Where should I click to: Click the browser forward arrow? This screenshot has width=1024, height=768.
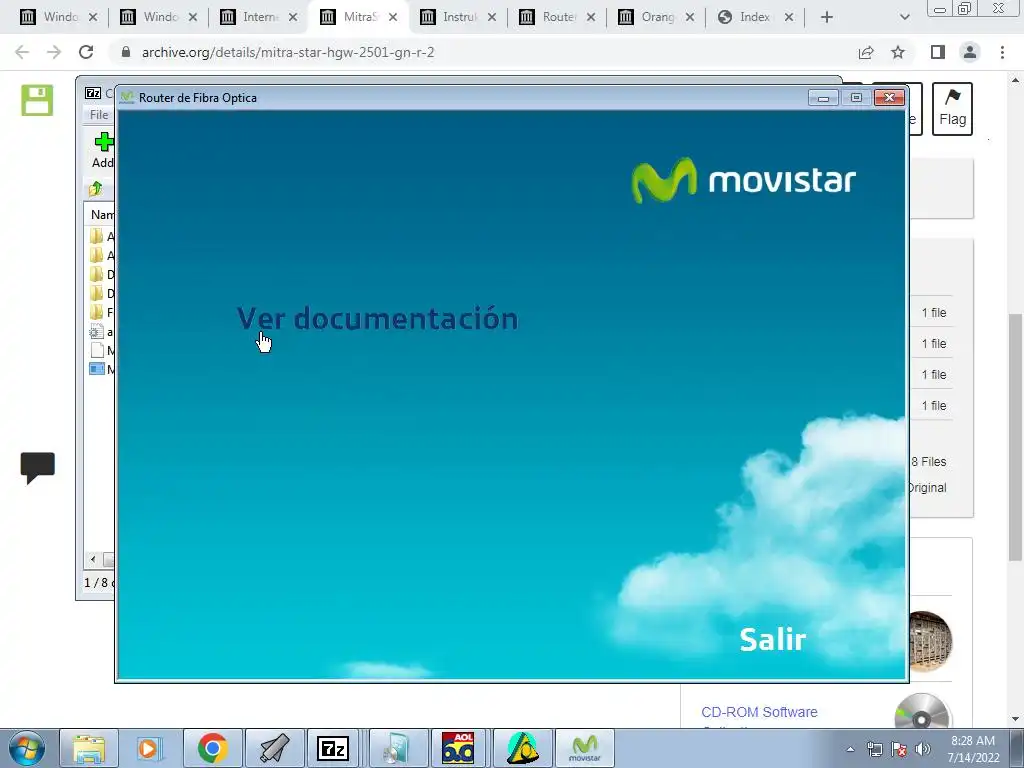point(54,52)
